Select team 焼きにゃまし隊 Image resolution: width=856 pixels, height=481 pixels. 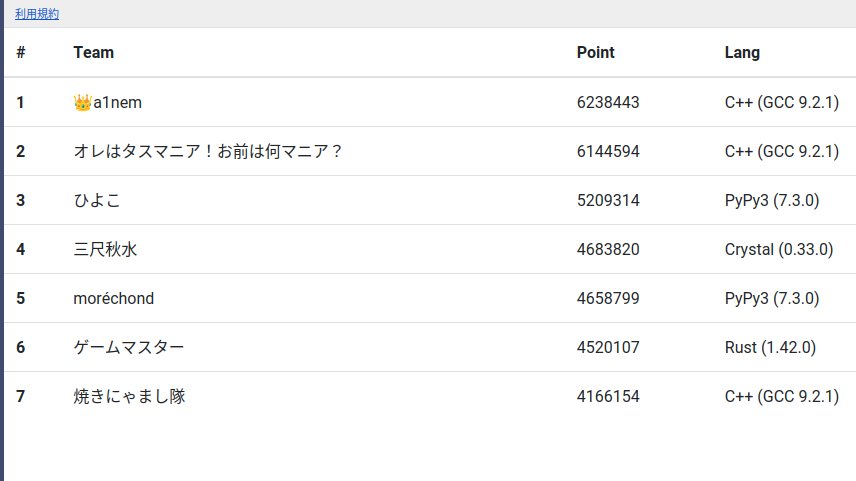(x=129, y=396)
